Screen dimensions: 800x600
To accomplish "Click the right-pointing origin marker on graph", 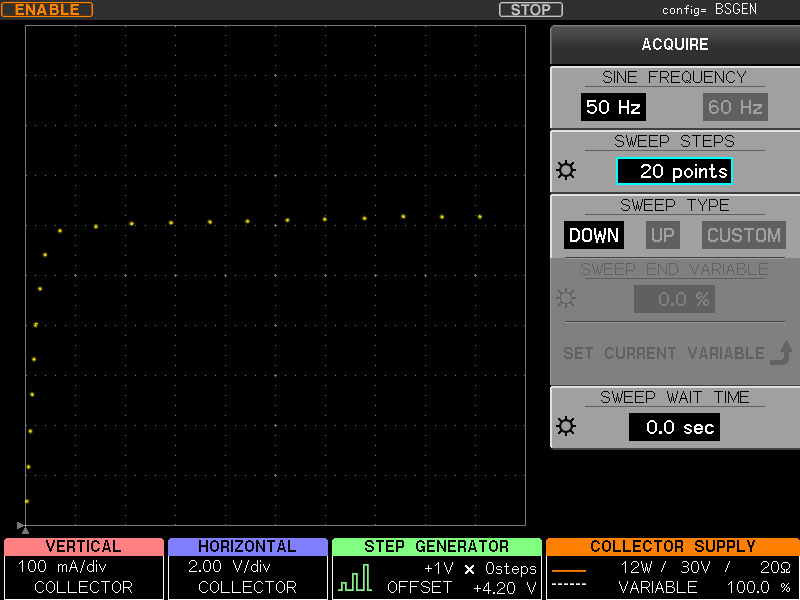I will [x=20, y=525].
